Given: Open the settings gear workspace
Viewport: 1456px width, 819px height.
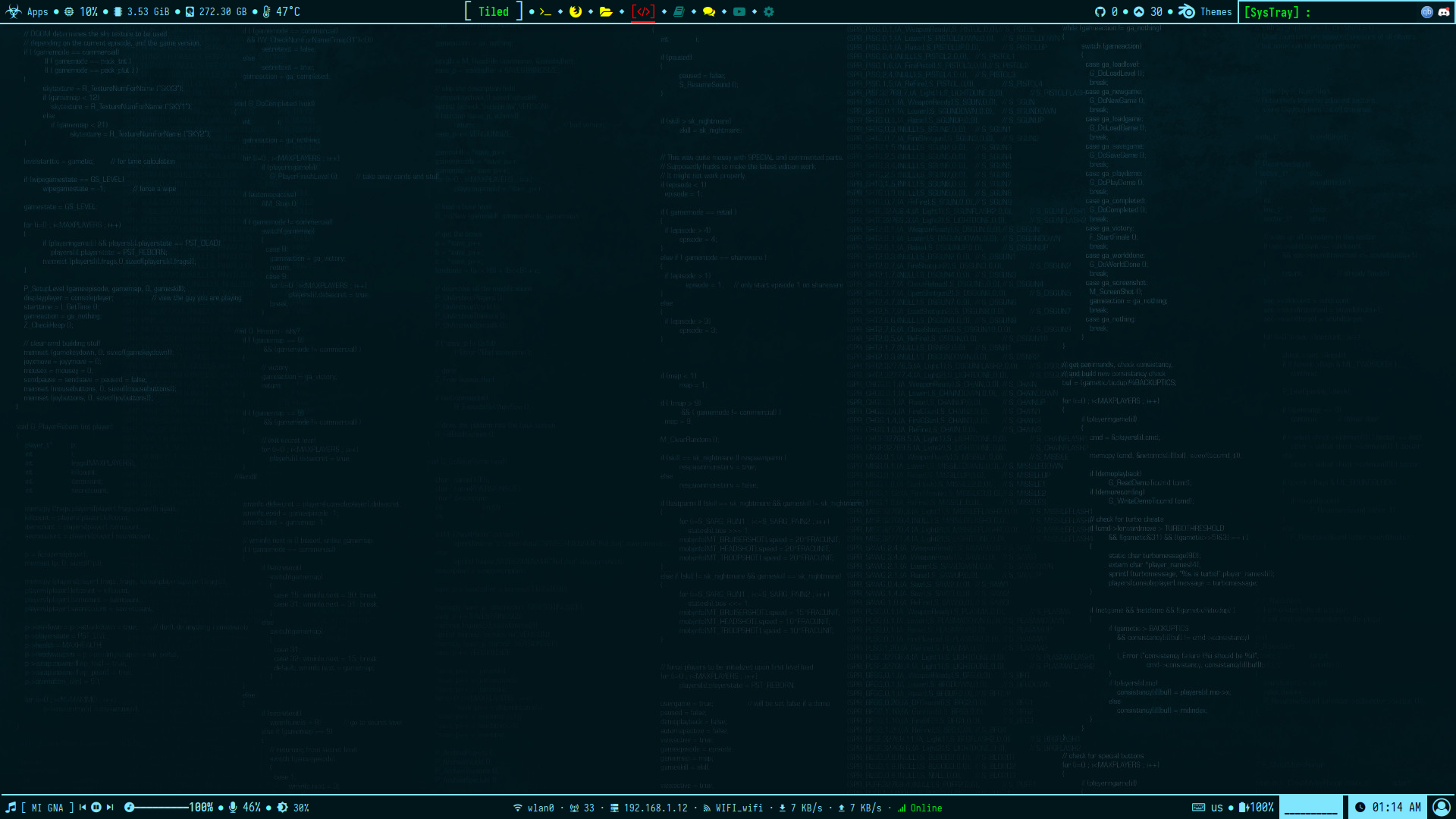Looking at the screenshot, I should point(769,12).
